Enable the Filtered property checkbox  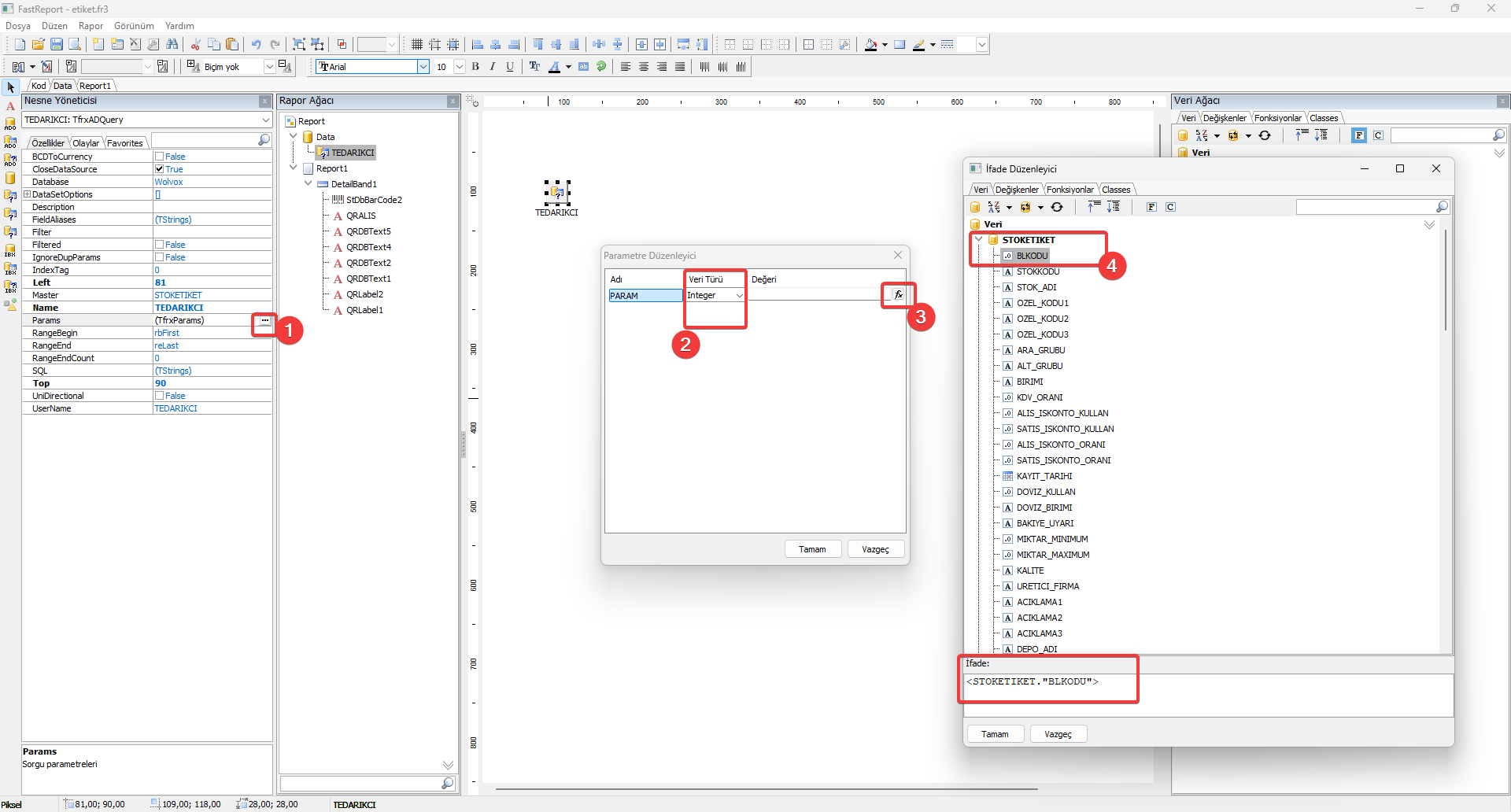click(160, 245)
